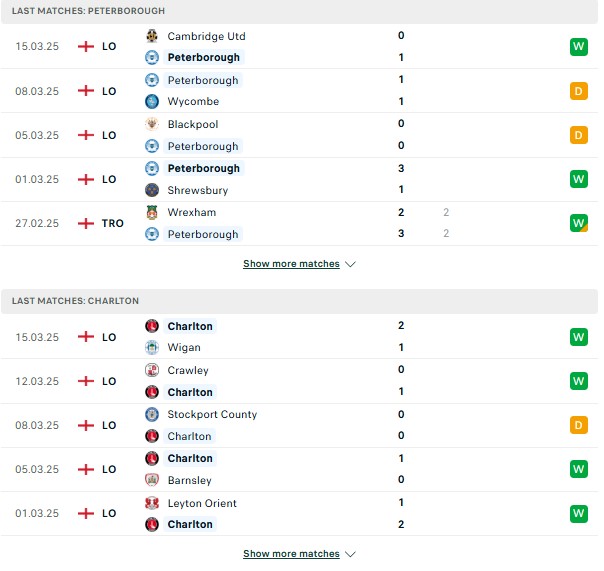Click the Blackpool club crest
The image size is (604, 571).
pos(152,124)
